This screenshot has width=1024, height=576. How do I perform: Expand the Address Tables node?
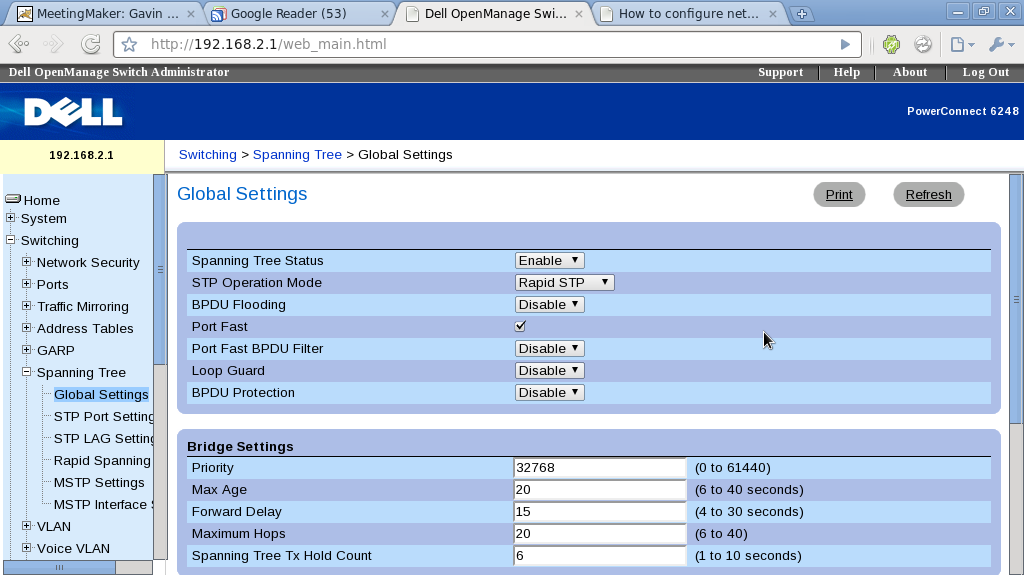[x=27, y=328]
